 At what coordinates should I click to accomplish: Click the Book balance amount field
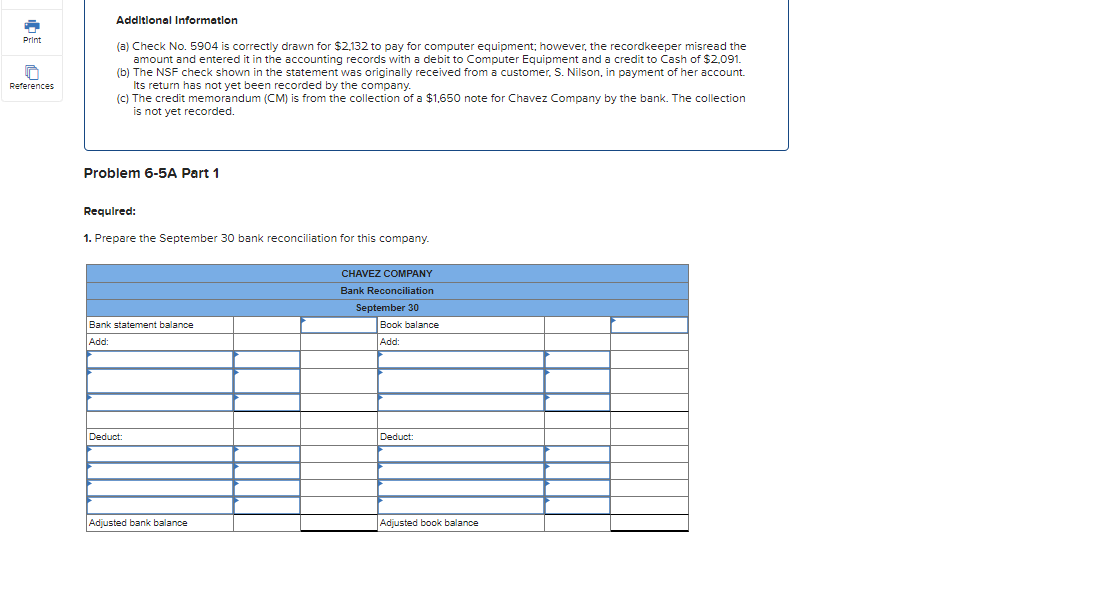[649, 325]
